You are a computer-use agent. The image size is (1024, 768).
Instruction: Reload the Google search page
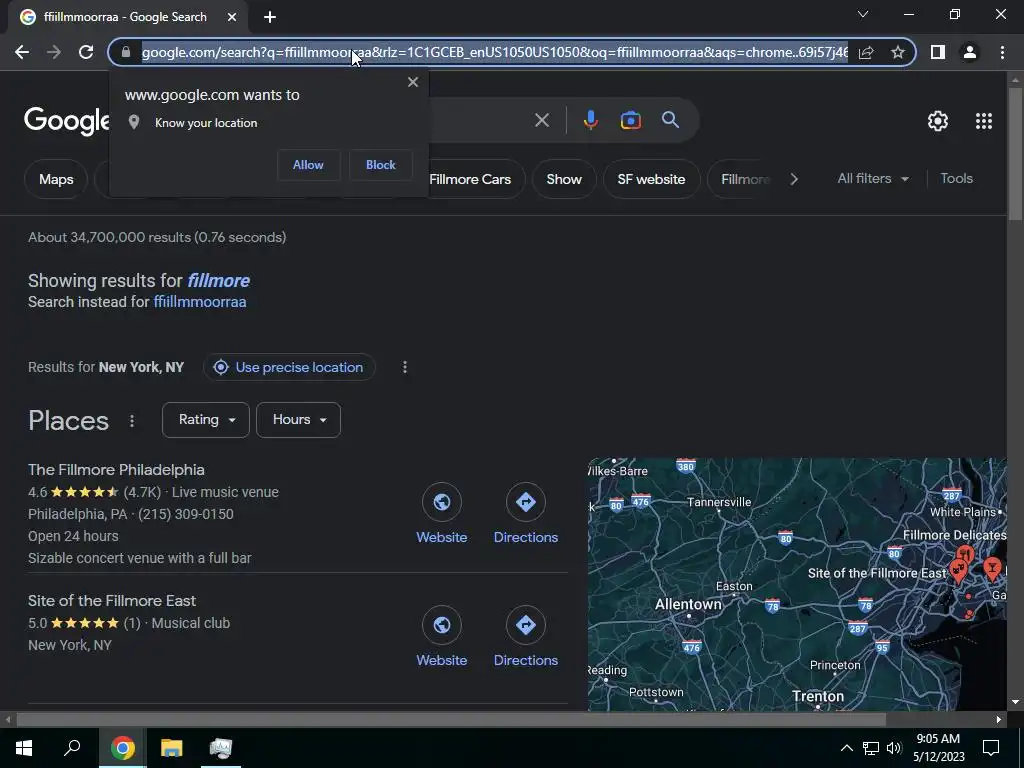pyautogui.click(x=86, y=52)
